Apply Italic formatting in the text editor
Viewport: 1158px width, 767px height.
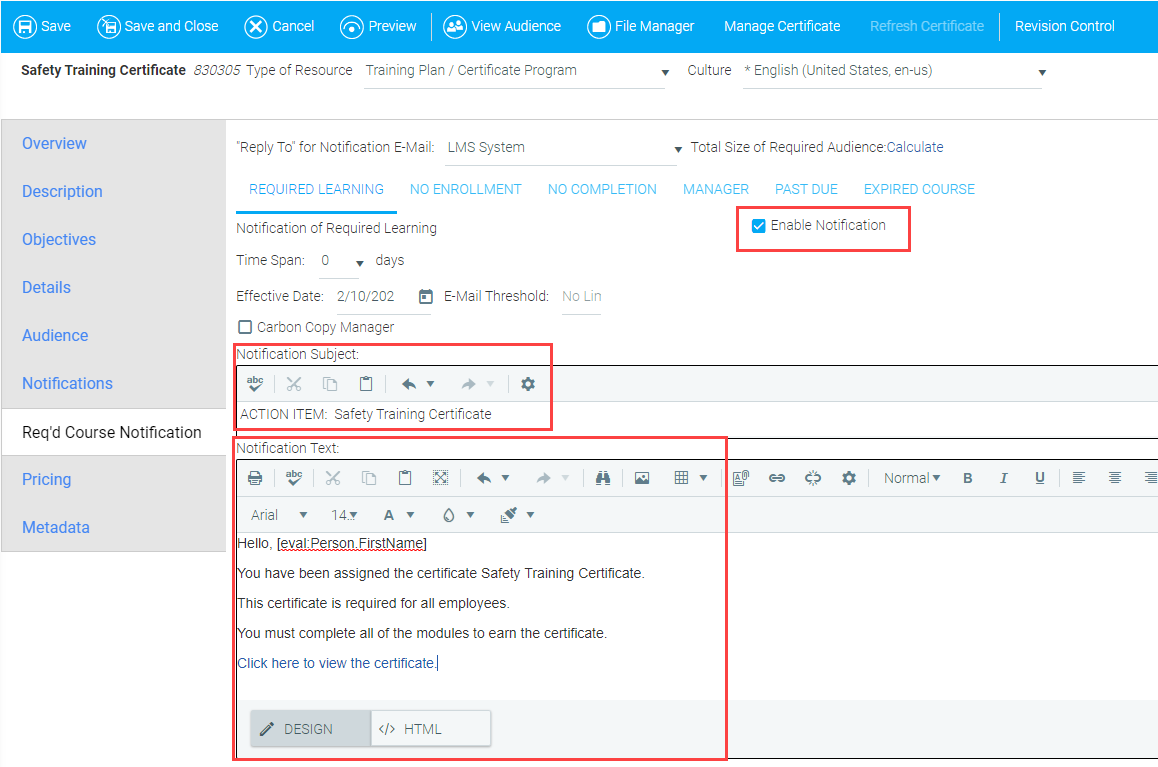(1004, 479)
